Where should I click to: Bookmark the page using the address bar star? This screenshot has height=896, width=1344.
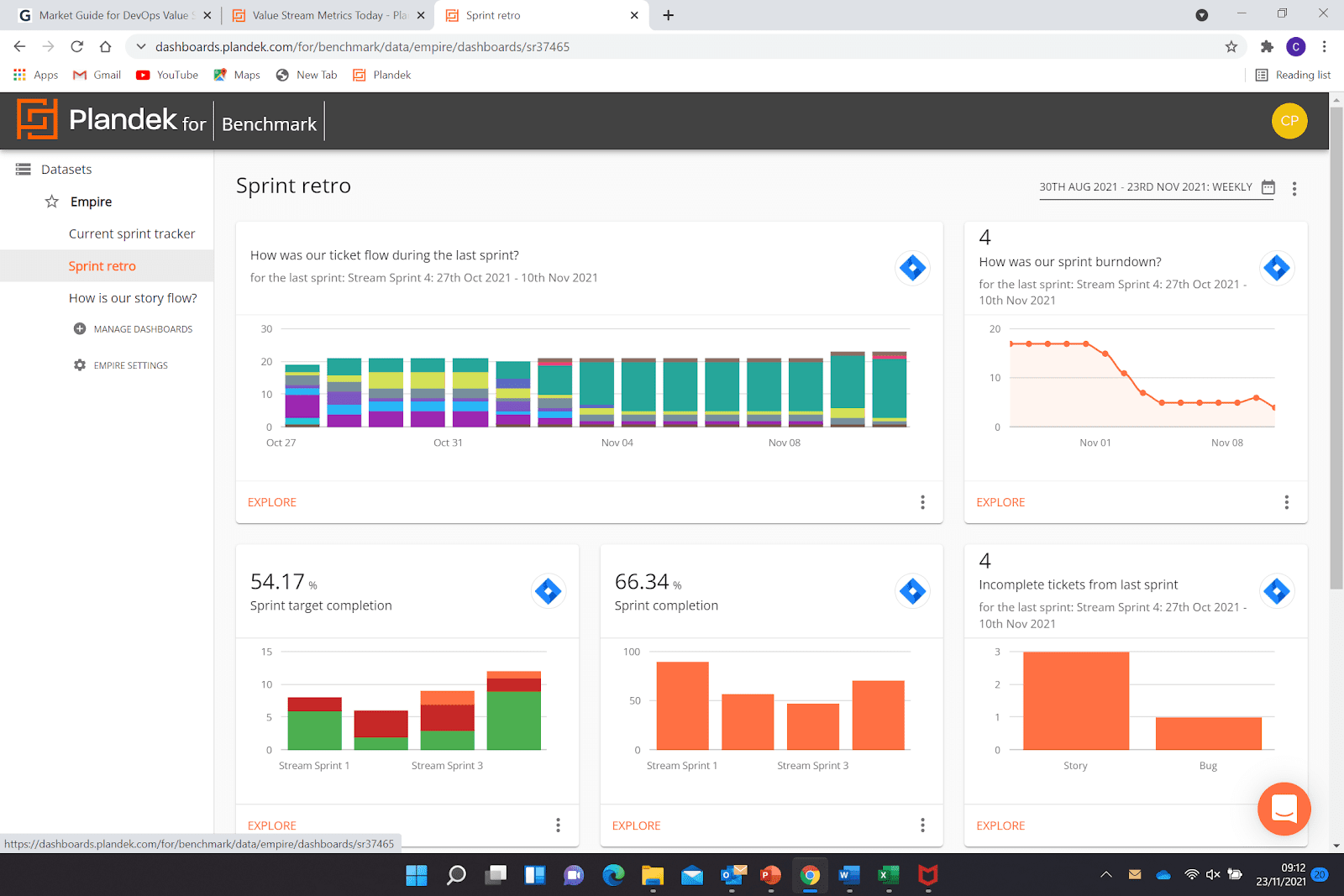1230,47
